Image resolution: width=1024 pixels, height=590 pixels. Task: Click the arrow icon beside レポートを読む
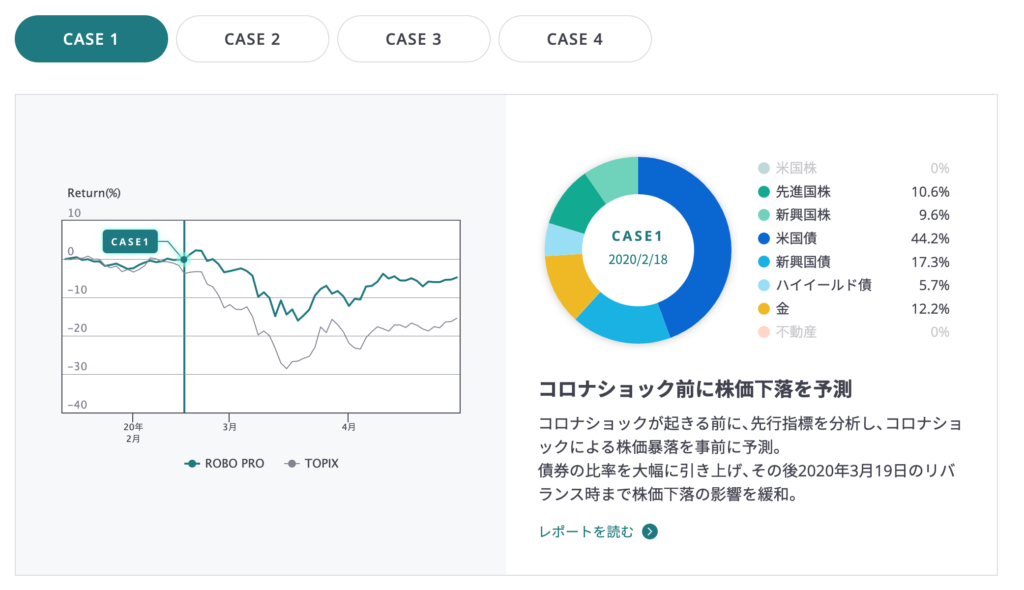(650, 532)
